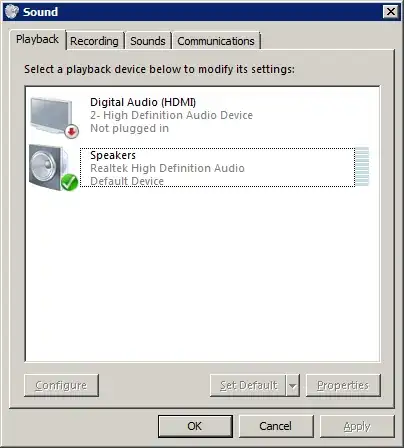This screenshot has height=448, width=404.
Task: Open the Recording tab
Action: pos(94,41)
